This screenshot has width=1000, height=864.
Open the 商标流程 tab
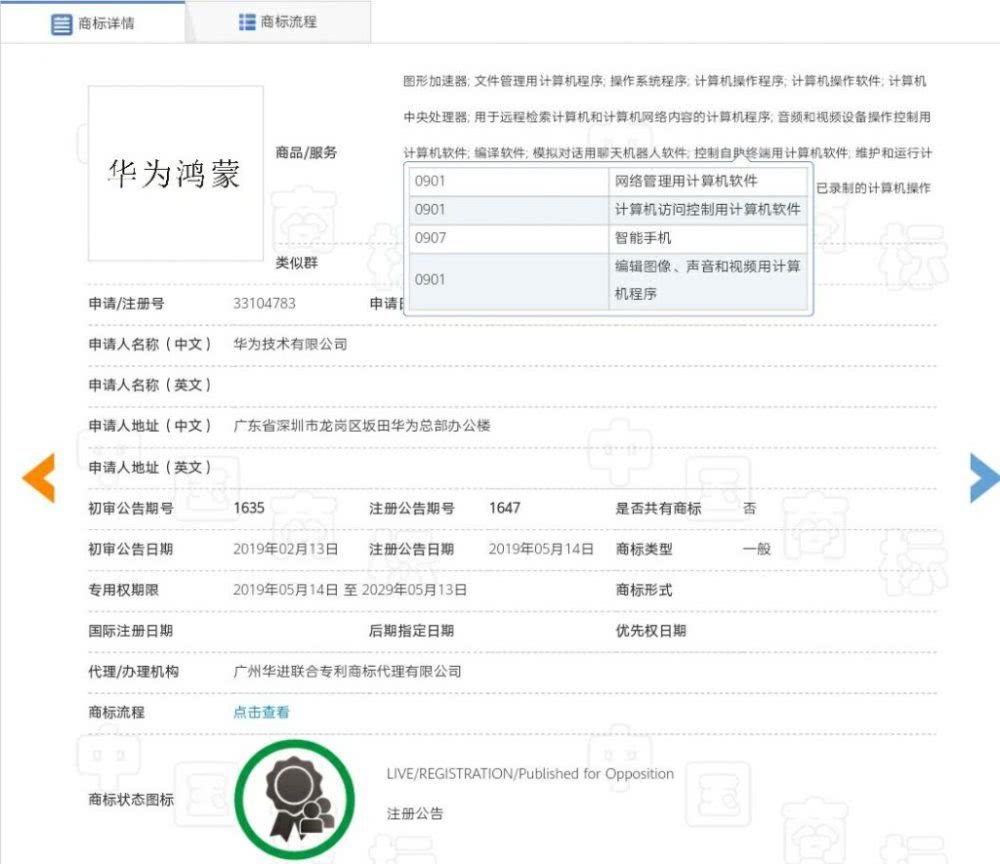point(278,22)
